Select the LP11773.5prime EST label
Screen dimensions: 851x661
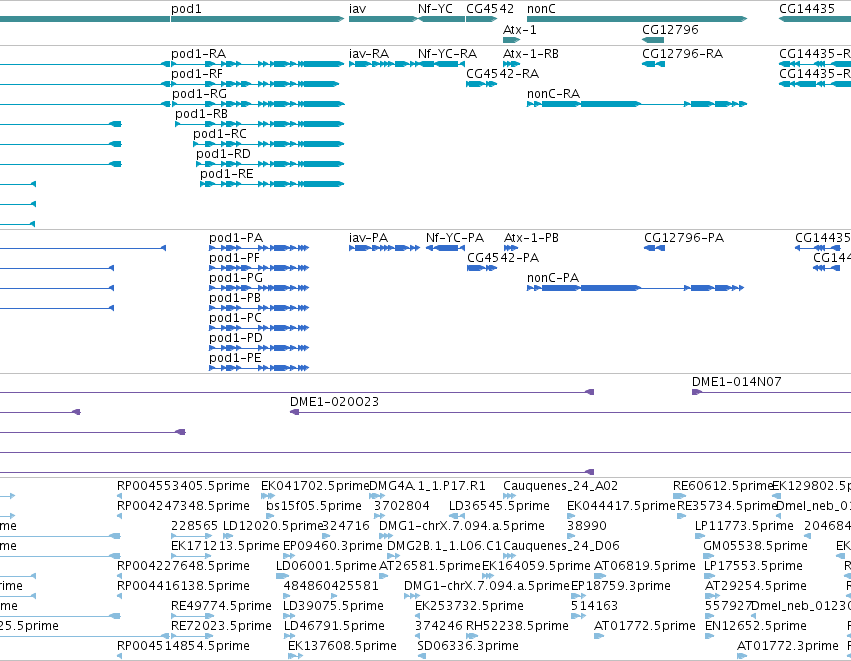click(744, 526)
